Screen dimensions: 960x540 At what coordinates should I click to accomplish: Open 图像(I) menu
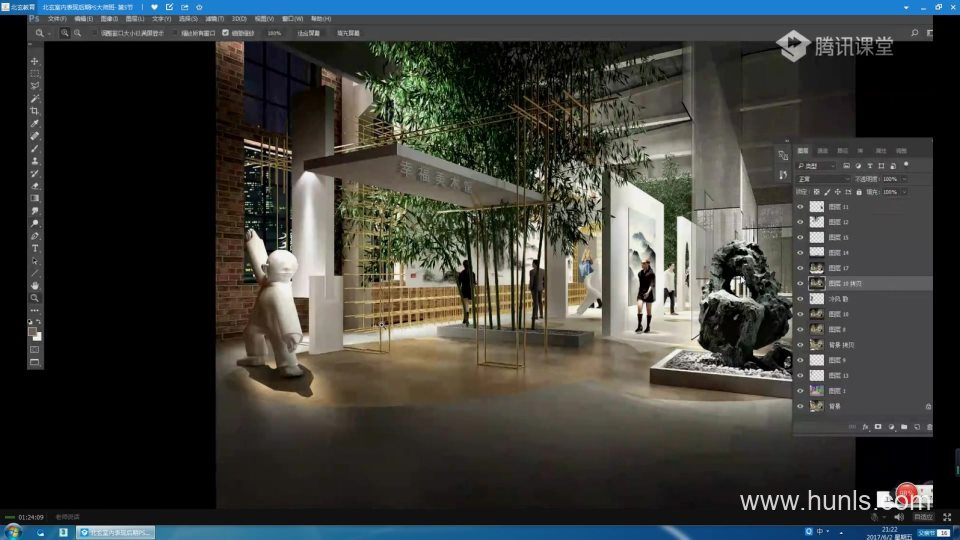pos(109,19)
